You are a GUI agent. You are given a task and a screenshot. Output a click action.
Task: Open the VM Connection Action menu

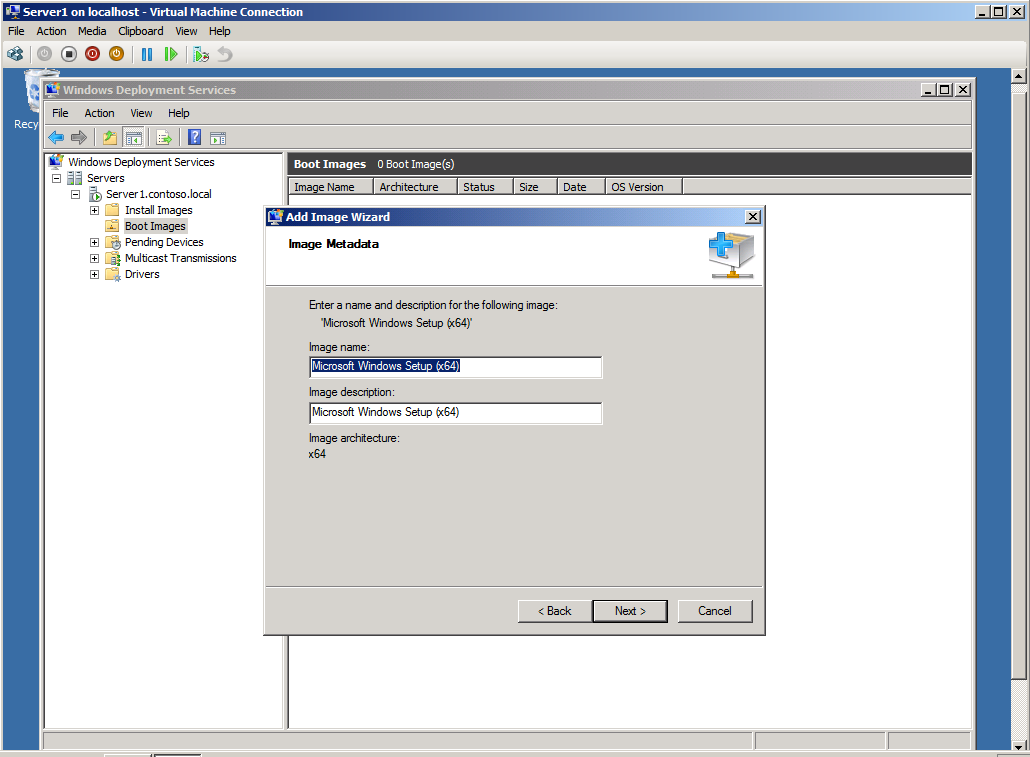(51, 31)
